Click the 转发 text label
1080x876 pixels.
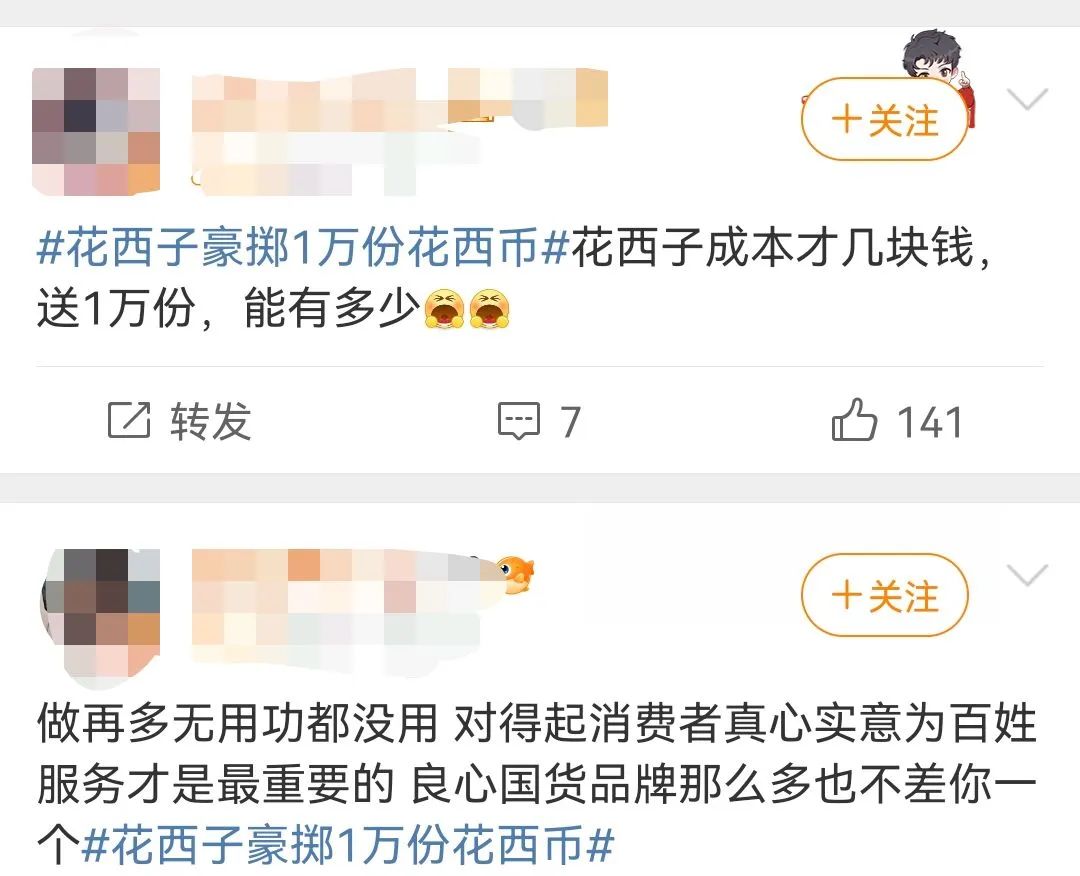pos(211,420)
